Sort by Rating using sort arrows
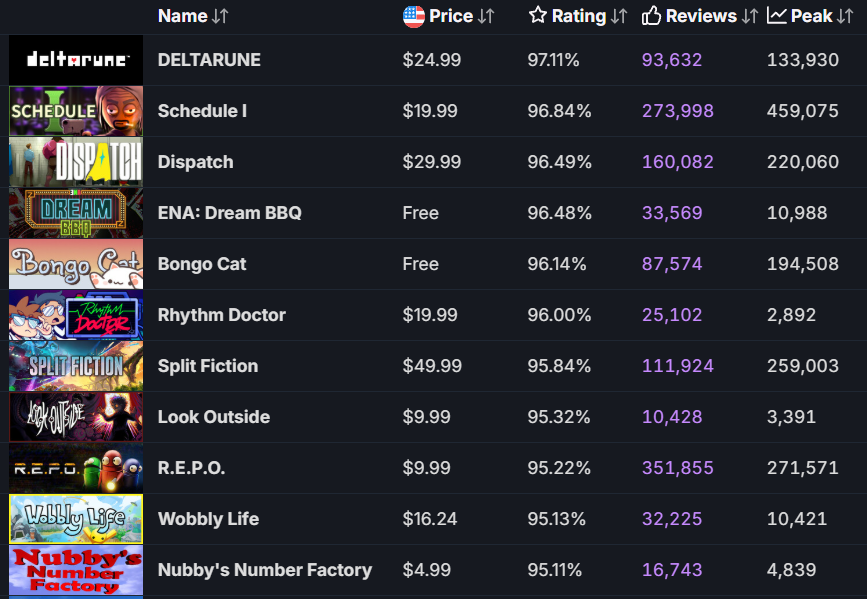867x599 pixels. pos(619,16)
